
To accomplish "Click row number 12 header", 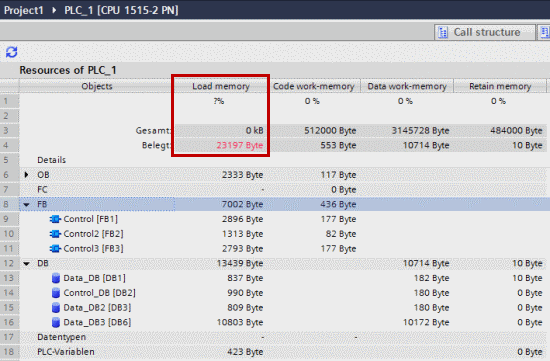I will pos(9,263).
